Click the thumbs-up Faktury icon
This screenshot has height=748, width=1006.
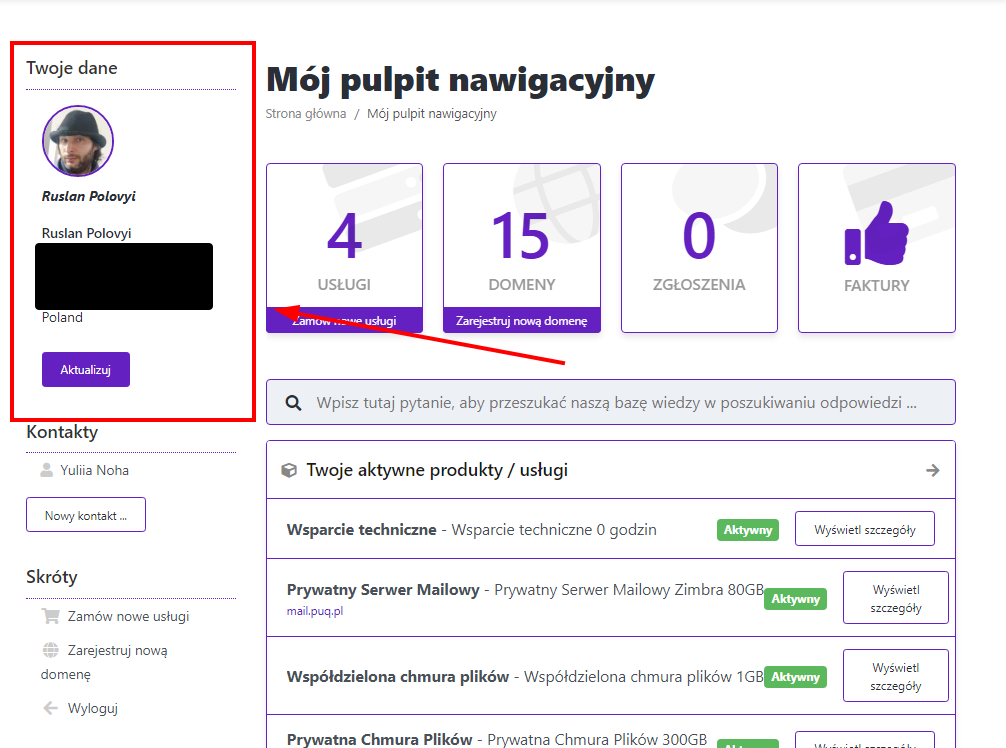[x=876, y=234]
